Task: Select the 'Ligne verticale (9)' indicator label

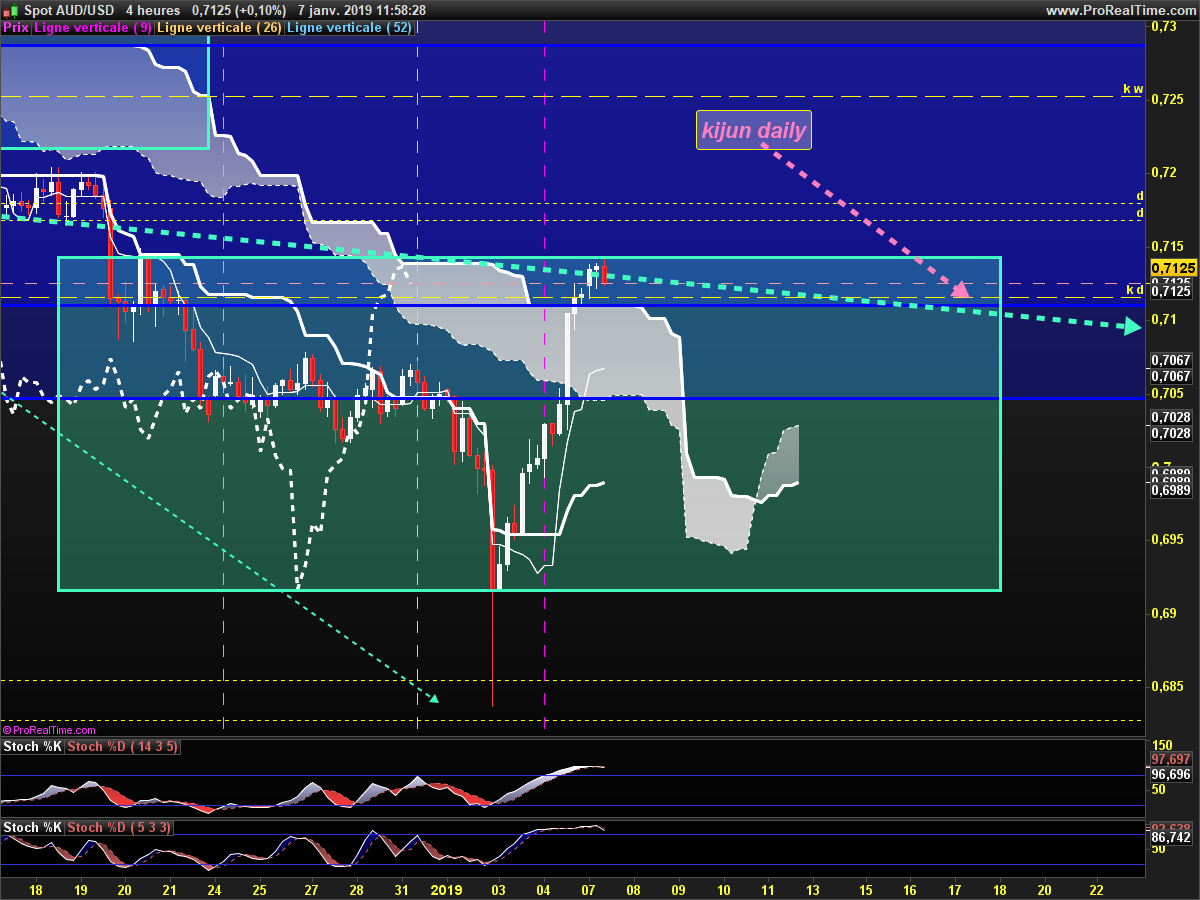Action: (x=93, y=28)
